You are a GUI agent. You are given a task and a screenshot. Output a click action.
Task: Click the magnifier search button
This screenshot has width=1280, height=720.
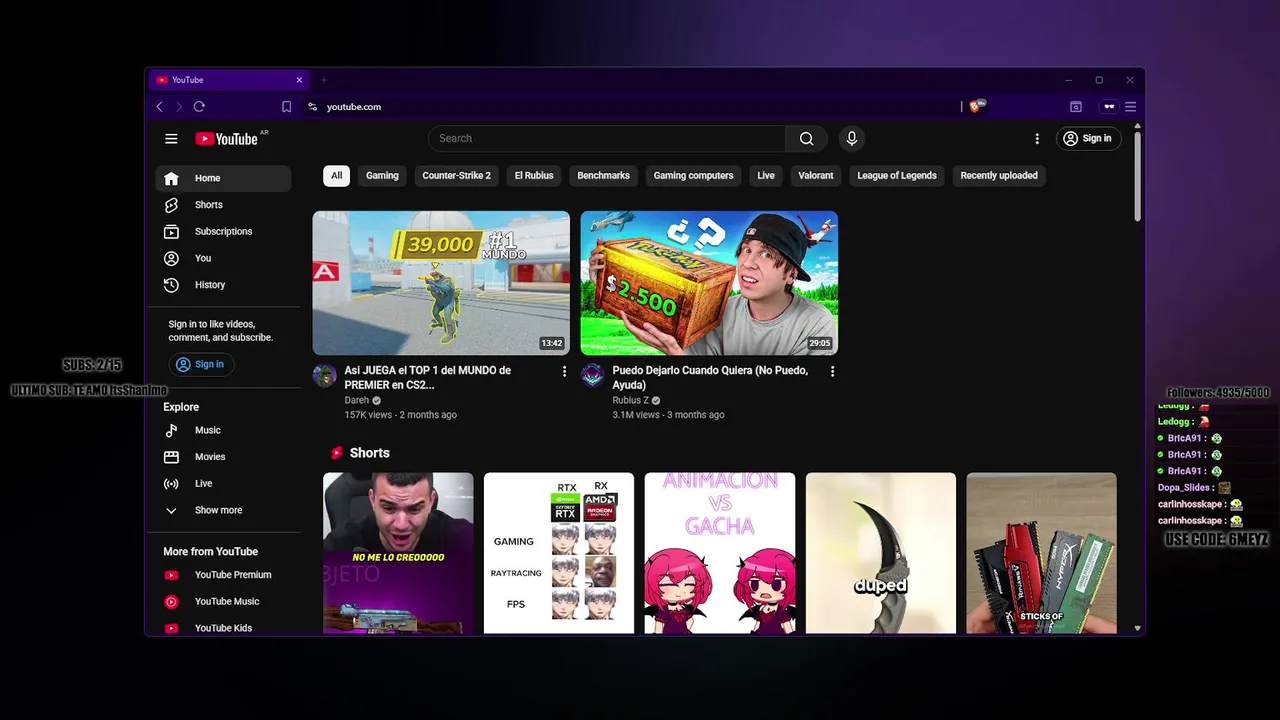click(x=806, y=139)
